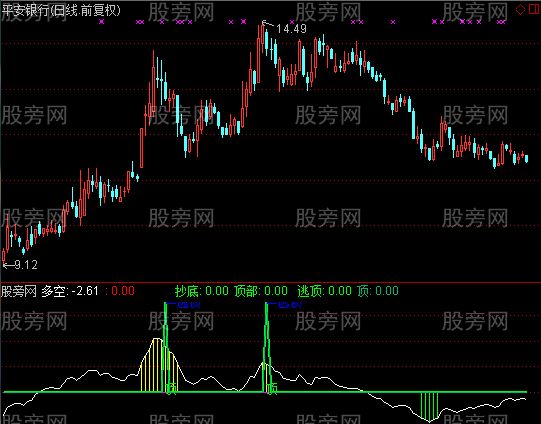This screenshot has width=541, height=424.
Task: Click the last 顶: 0.00 value in header
Action: point(378,291)
